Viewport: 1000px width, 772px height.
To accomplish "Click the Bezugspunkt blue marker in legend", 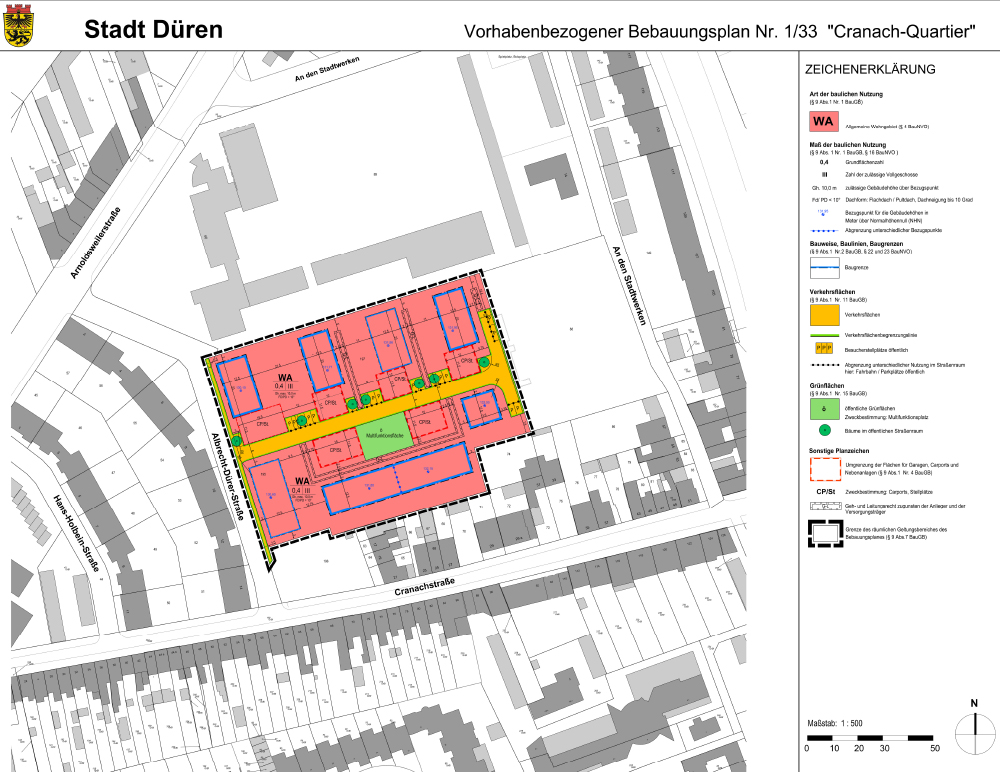I will [x=824, y=213].
